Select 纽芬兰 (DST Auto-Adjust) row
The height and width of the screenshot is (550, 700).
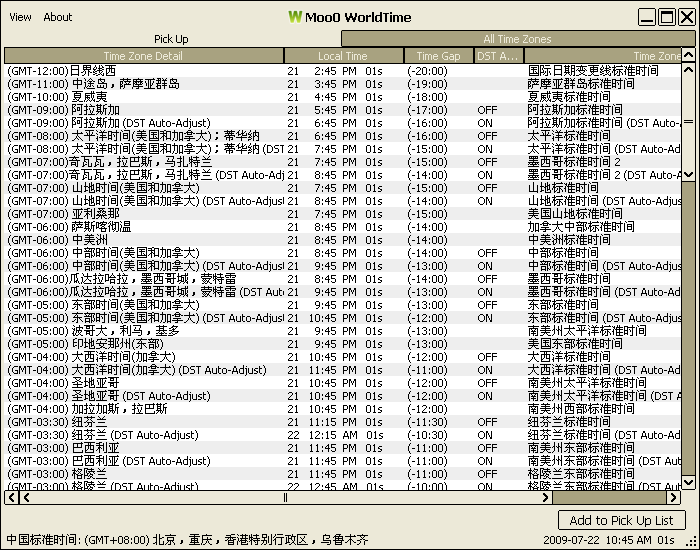click(x=343, y=435)
